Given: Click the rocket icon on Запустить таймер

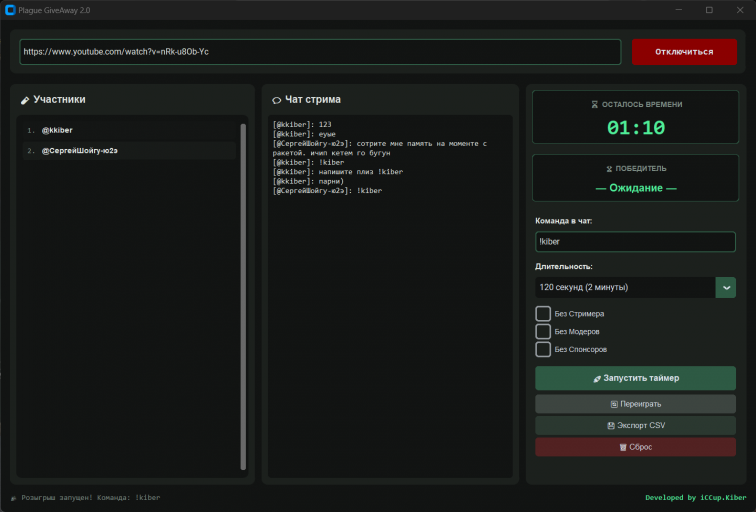Looking at the screenshot, I should (597, 379).
